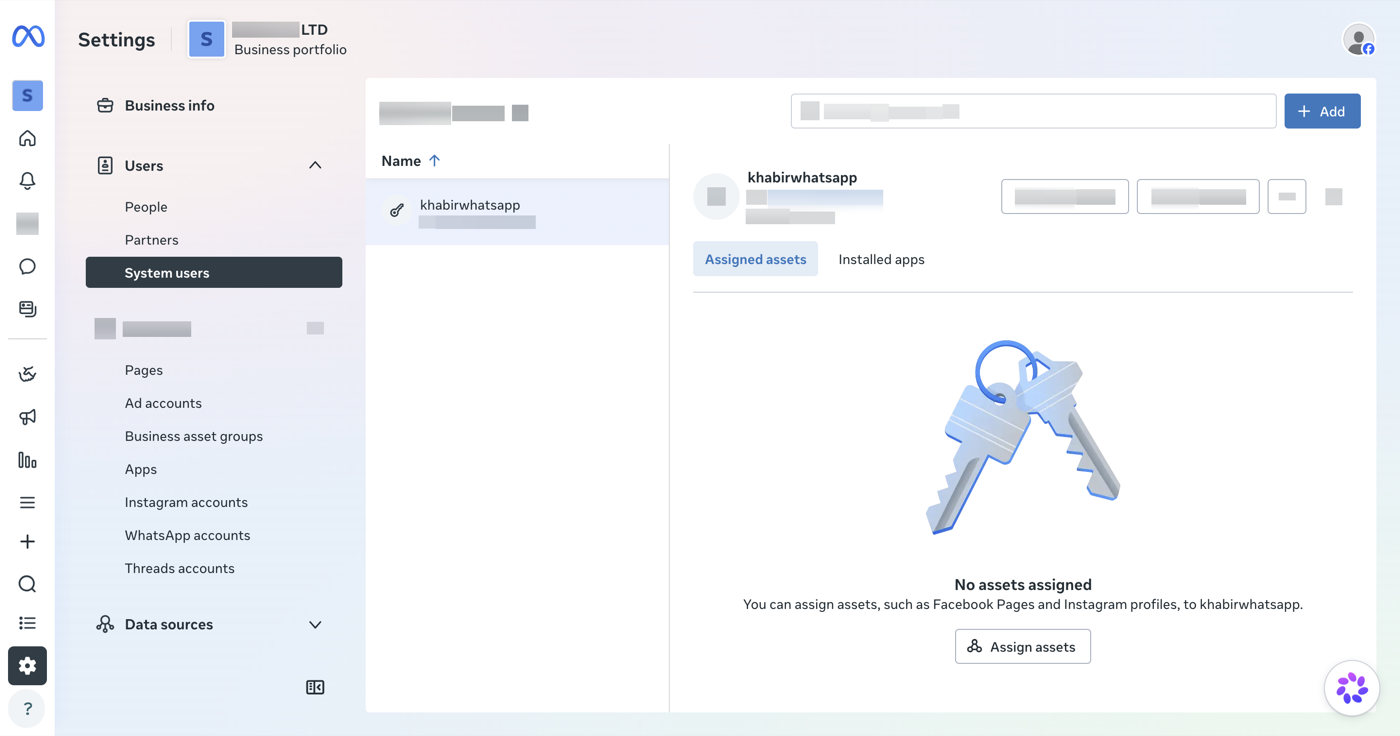Open Ad accounts in the sidebar
1400x736 pixels.
pyautogui.click(x=163, y=403)
